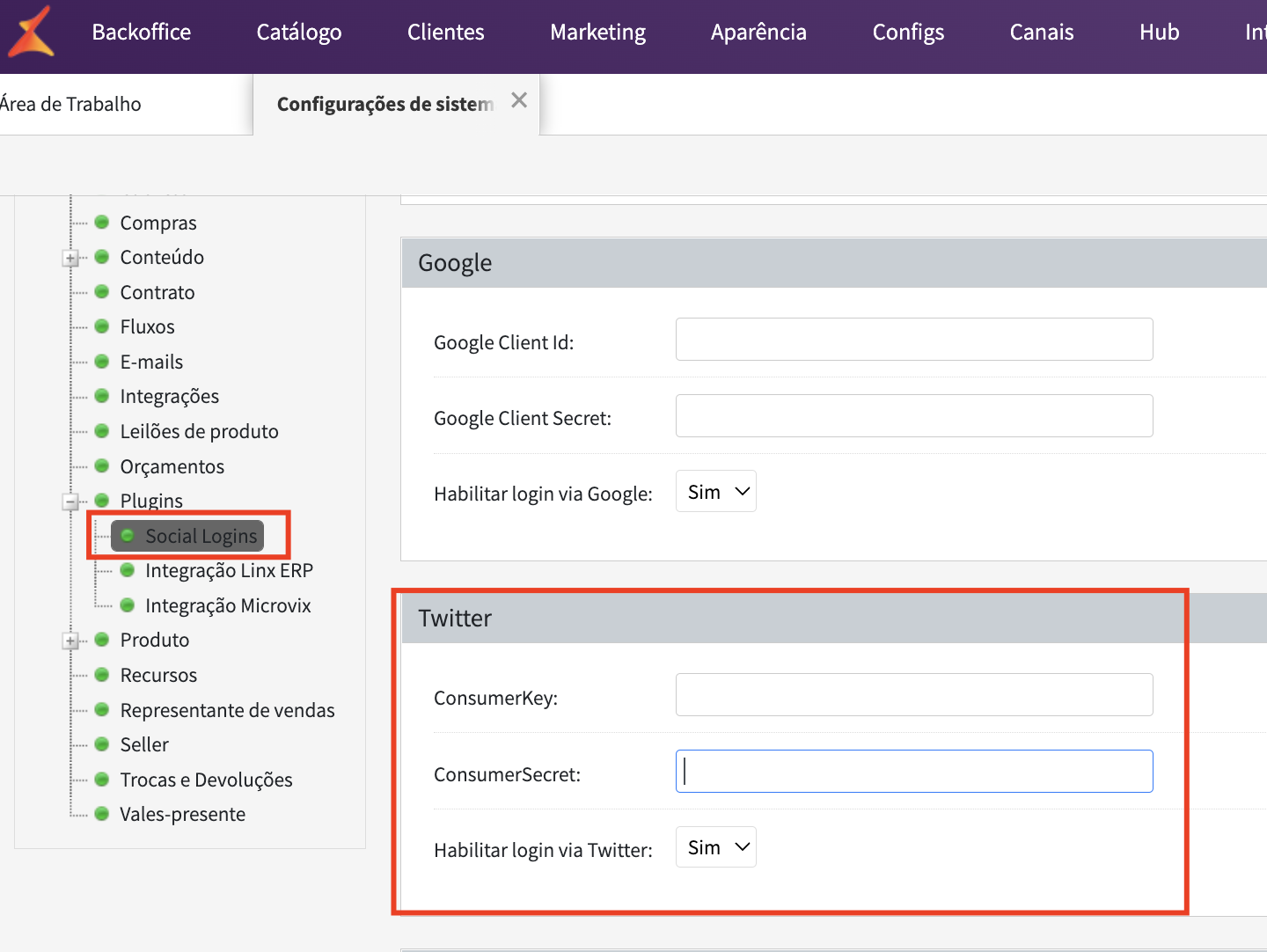Image resolution: width=1267 pixels, height=952 pixels.
Task: Open the Clientes menu
Action: pyautogui.click(x=446, y=32)
